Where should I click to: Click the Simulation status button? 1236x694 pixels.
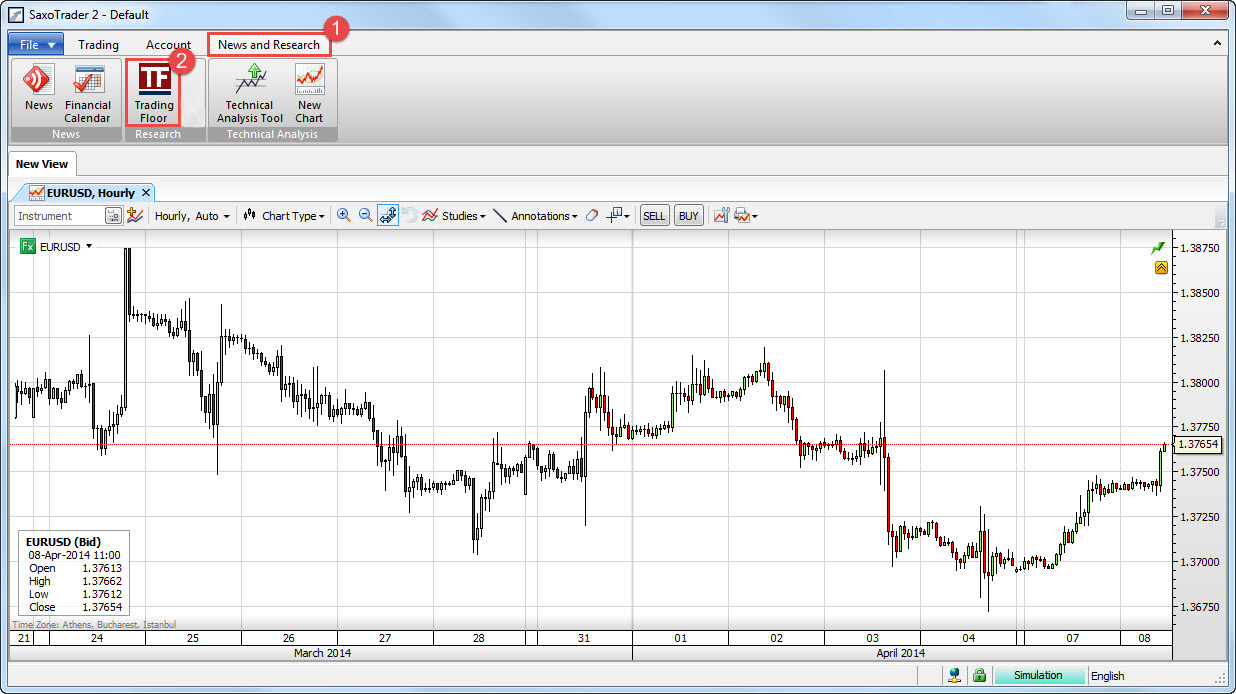point(1038,675)
